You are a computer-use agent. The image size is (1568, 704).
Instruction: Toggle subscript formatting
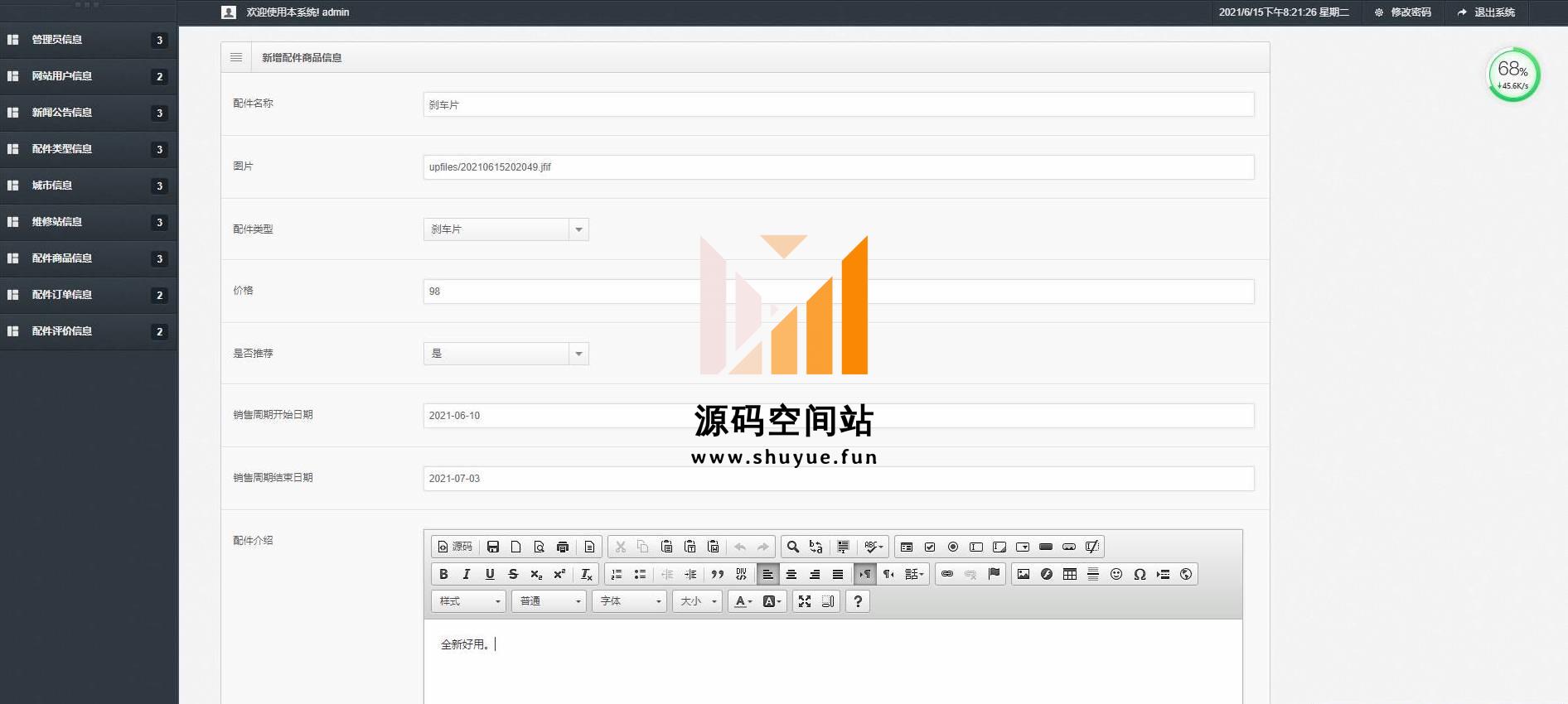point(536,574)
